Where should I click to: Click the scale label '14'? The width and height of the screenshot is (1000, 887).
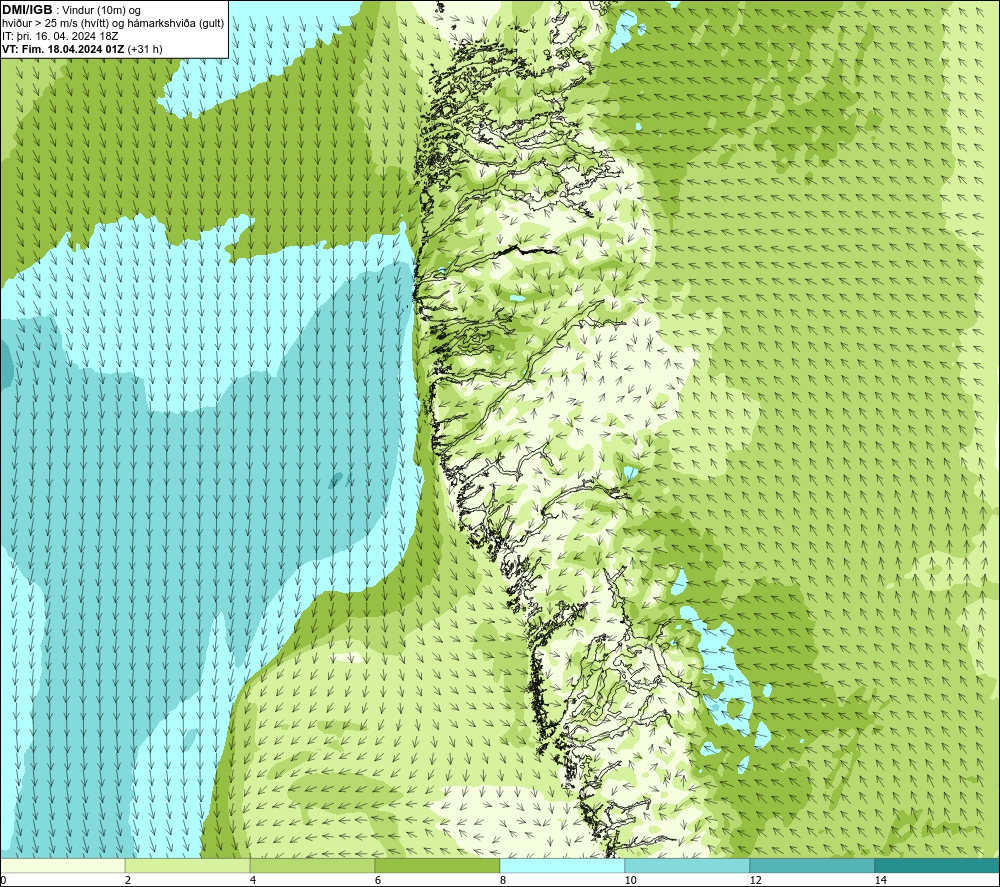point(880,881)
